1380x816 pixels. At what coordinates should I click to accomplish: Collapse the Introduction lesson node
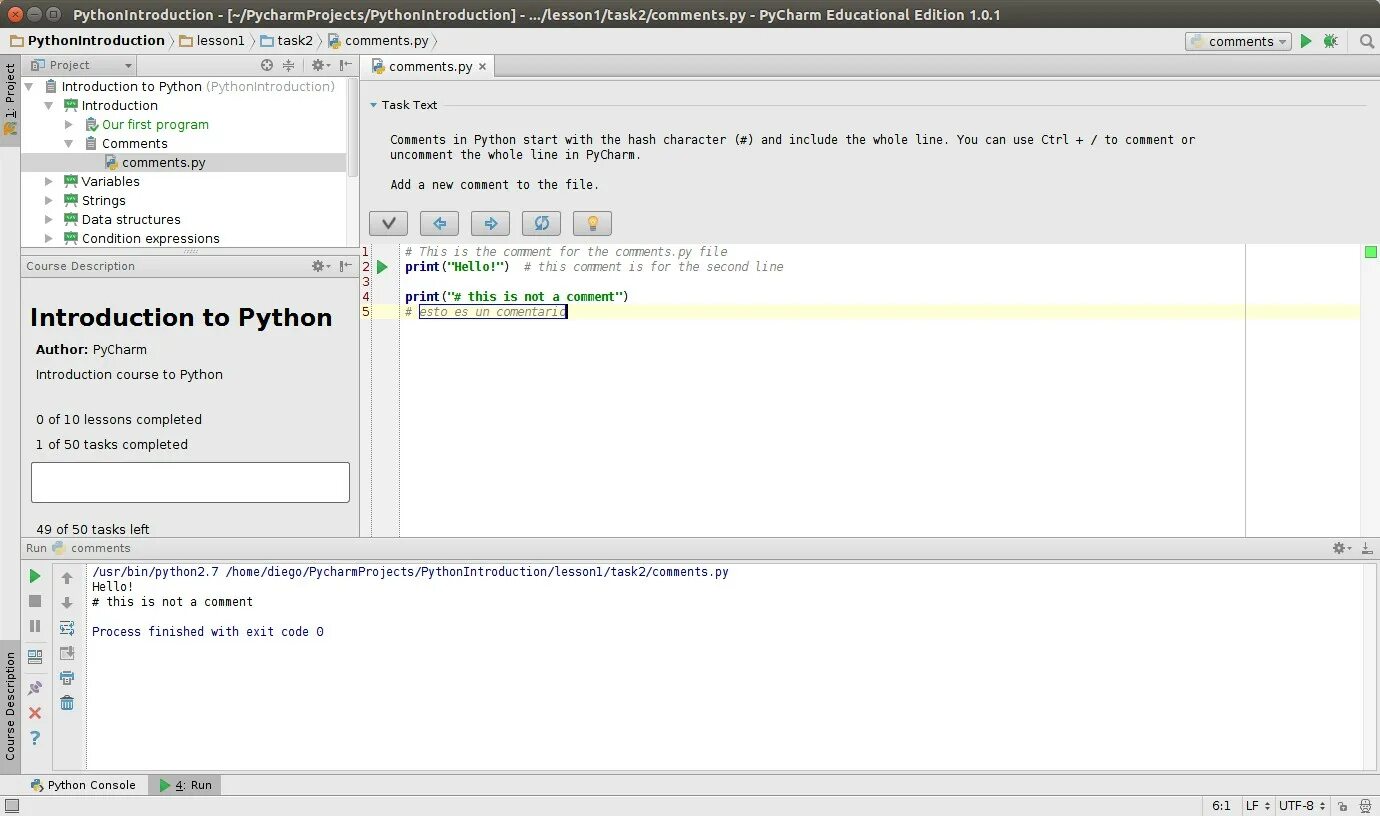(x=48, y=106)
